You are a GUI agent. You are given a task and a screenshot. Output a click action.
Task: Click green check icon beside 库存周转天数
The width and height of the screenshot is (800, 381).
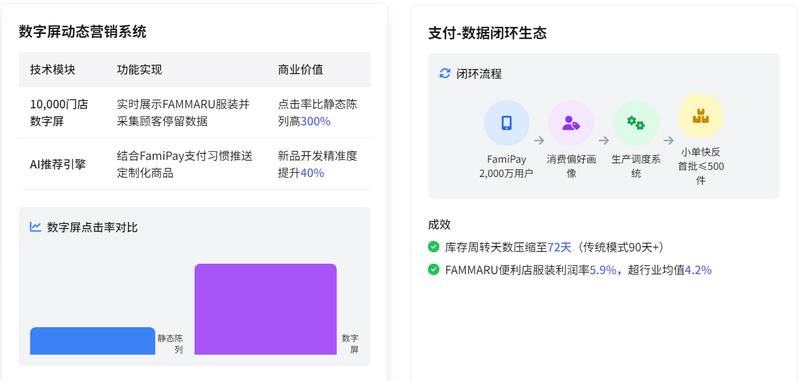(x=433, y=247)
